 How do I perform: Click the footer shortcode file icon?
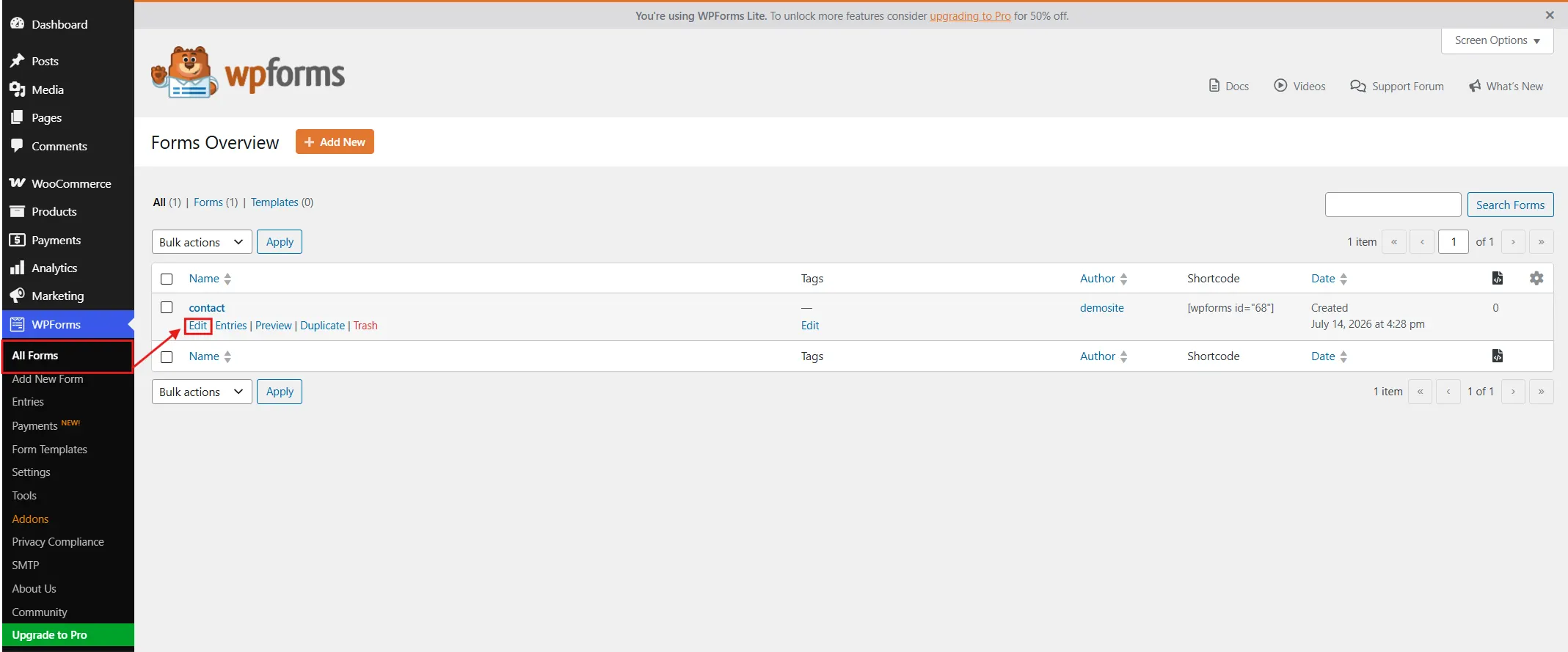point(1498,356)
